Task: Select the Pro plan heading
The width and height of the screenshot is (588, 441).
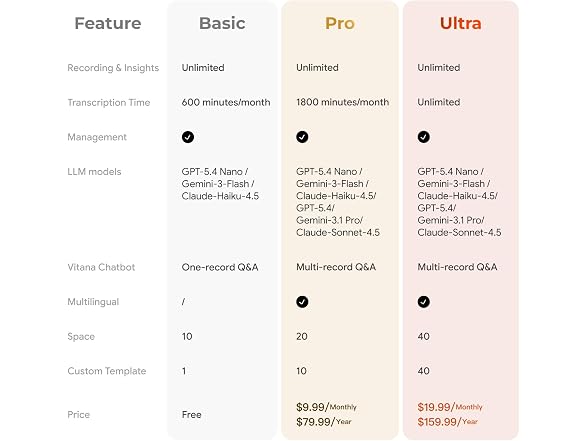Action: [340, 23]
